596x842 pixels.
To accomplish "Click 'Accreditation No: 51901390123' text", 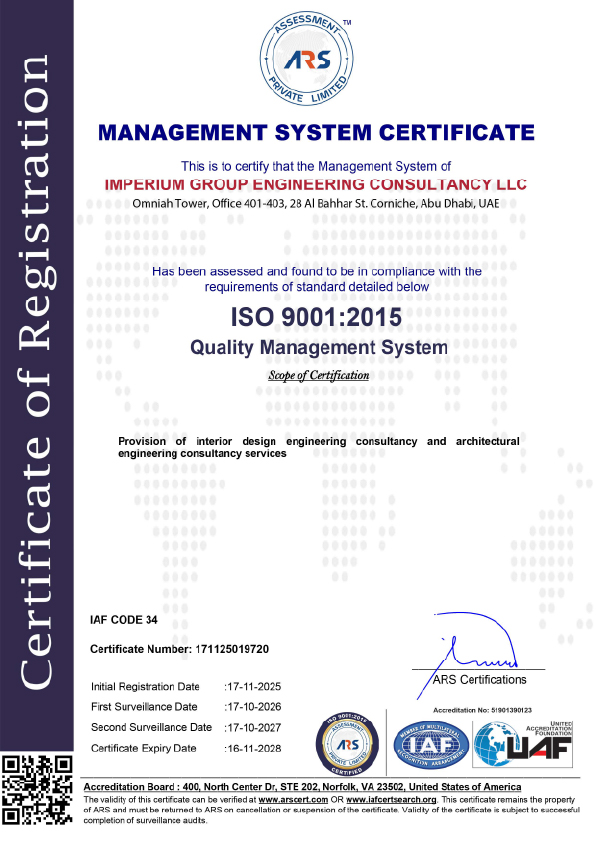I will [x=482, y=710].
